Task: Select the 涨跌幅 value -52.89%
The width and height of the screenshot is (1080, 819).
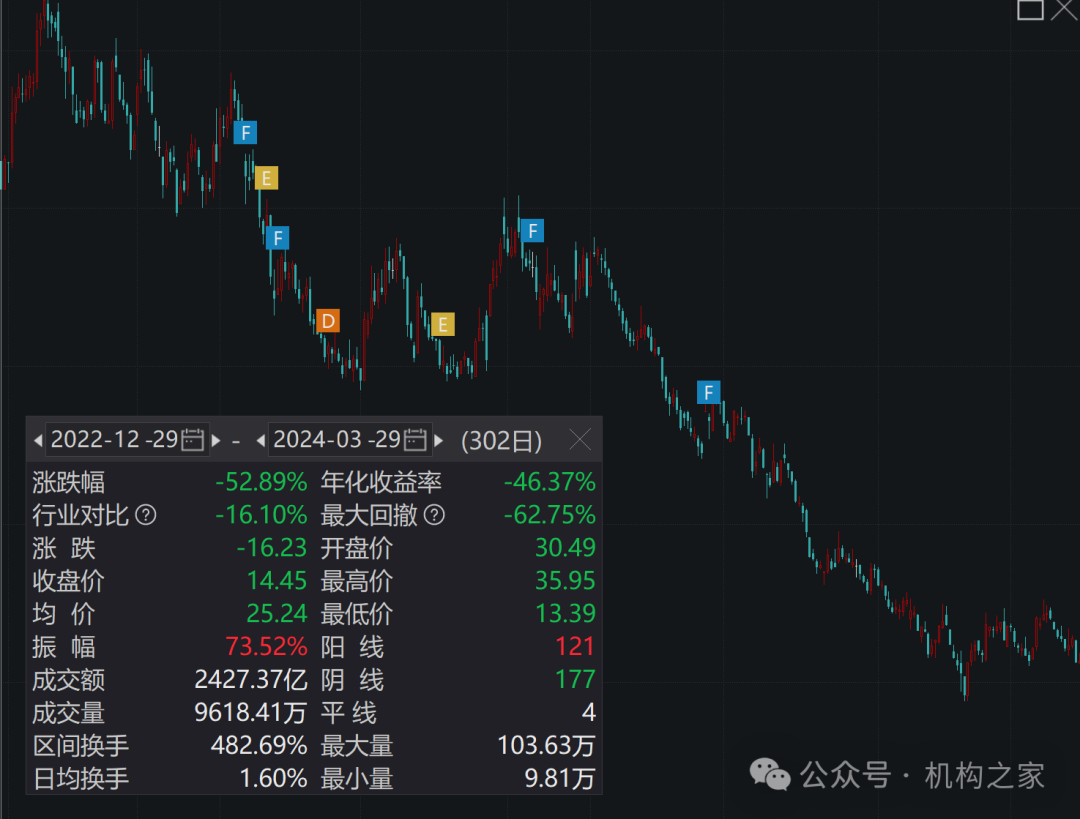Action: (261, 481)
